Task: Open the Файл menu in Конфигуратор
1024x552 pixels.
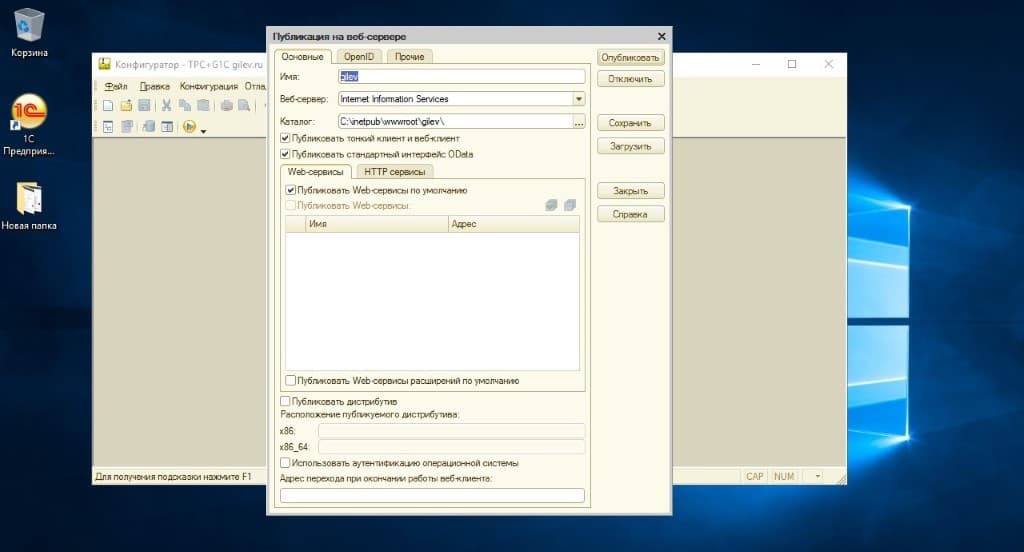Action: click(x=116, y=86)
